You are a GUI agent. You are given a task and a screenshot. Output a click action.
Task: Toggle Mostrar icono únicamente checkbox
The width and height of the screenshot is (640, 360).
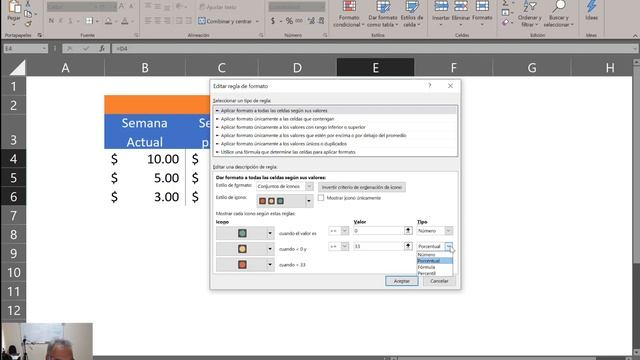pos(321,198)
